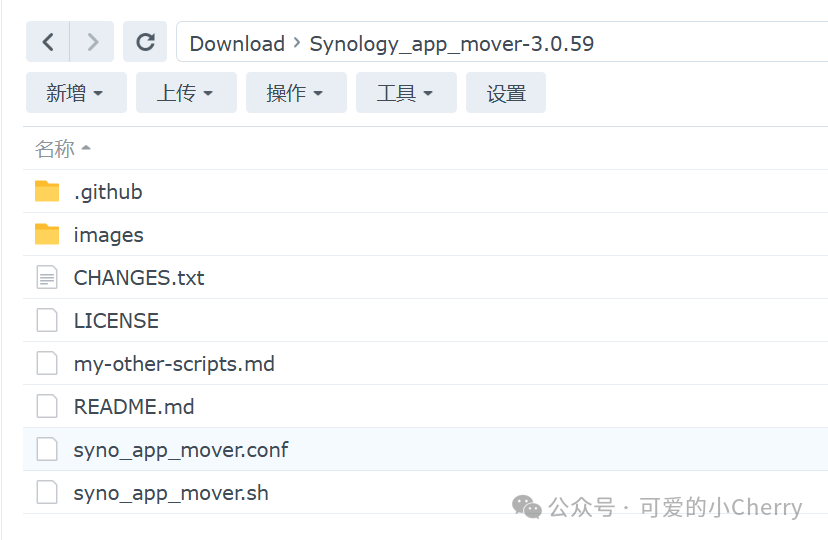Select the images folder name
828x540 pixels.
[x=108, y=235]
